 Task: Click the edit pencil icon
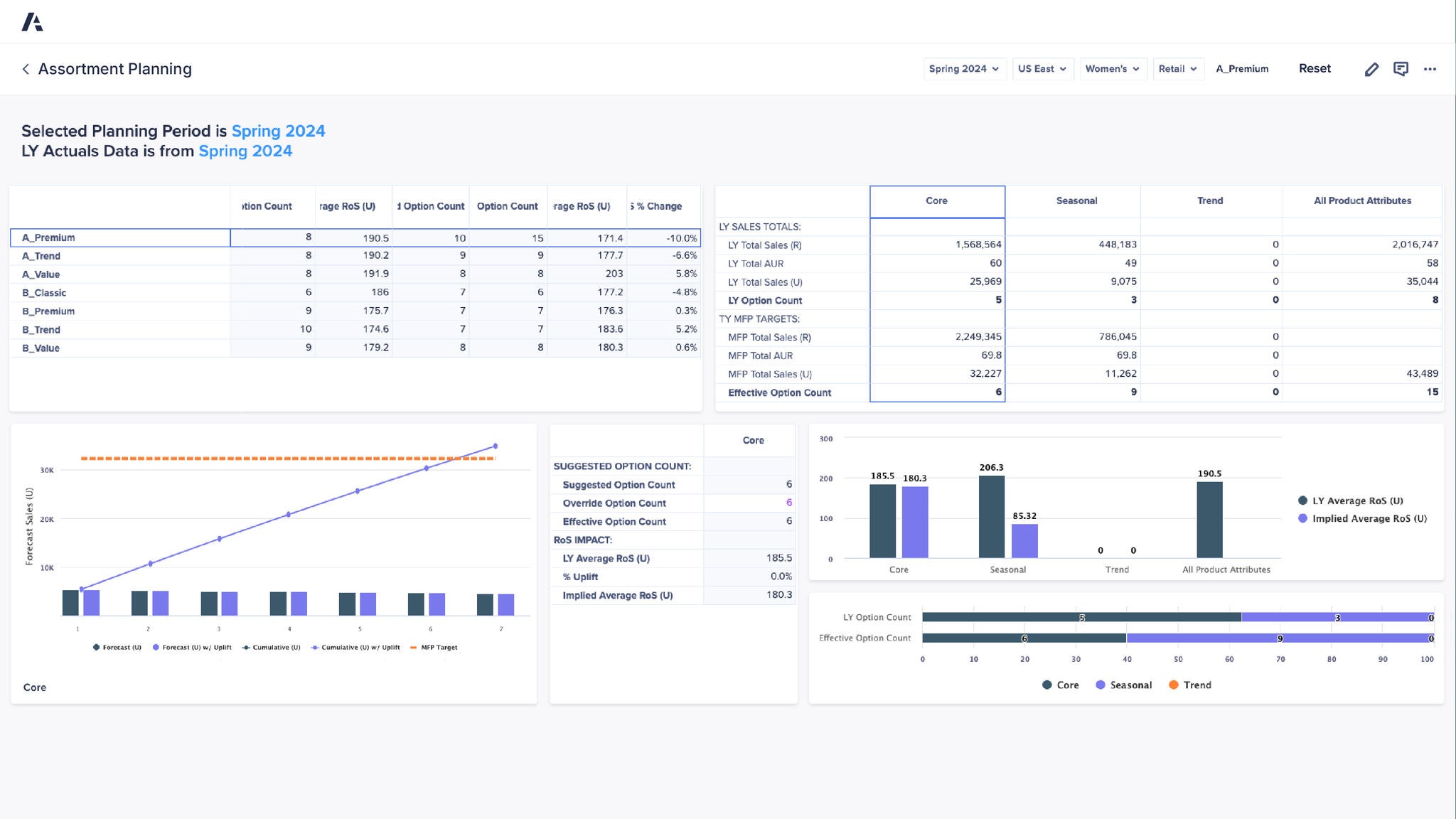(1372, 68)
